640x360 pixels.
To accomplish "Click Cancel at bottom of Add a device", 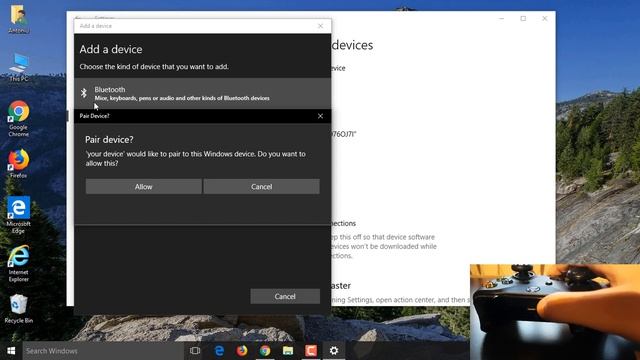I will pos(285,296).
